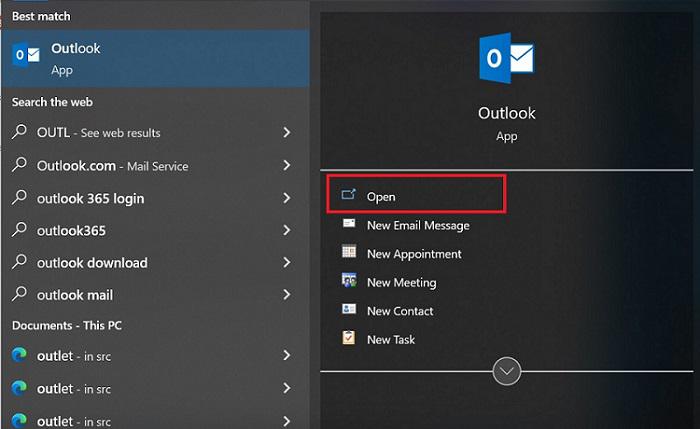Click the magnifier icon next to Outlook.com
The image size is (700, 429).
tap(19, 165)
